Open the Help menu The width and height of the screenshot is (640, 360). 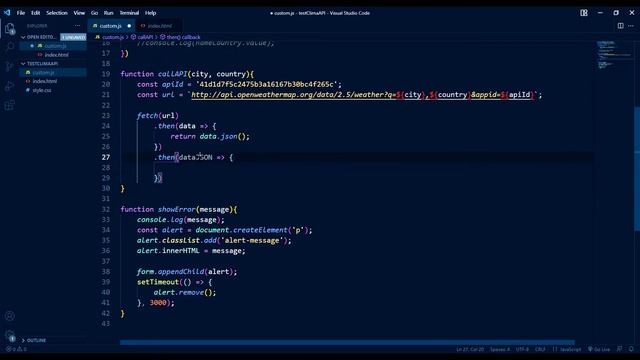coord(151,13)
